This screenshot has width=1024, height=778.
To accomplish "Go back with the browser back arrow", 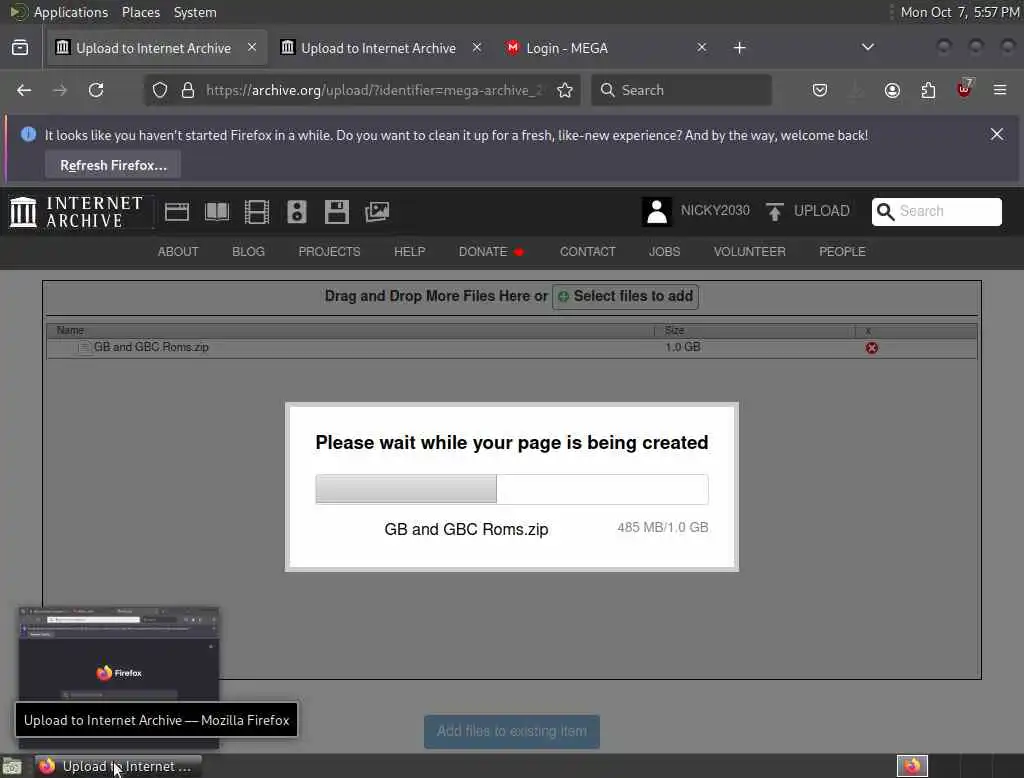I will 24,90.
